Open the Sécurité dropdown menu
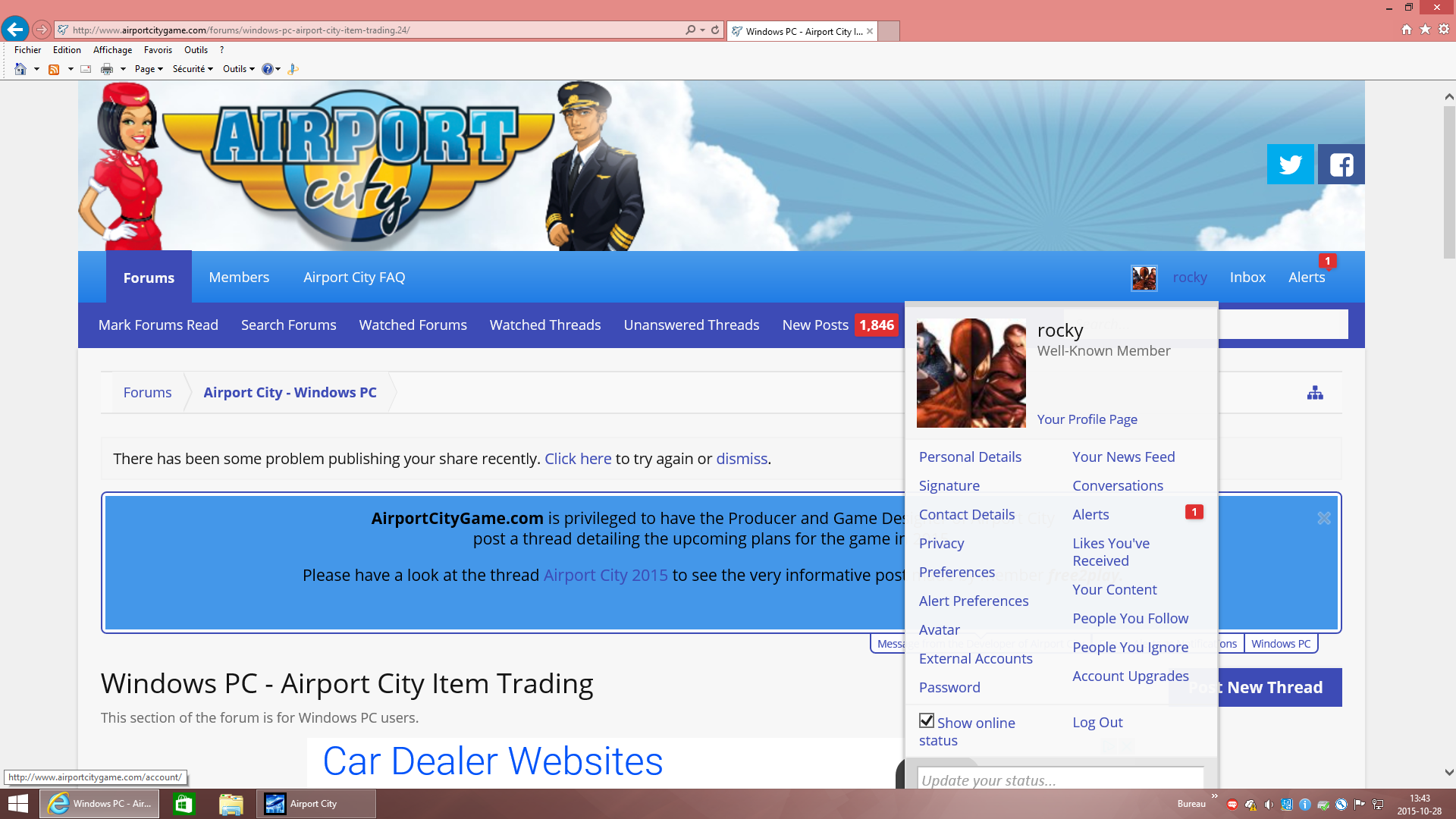 193,69
